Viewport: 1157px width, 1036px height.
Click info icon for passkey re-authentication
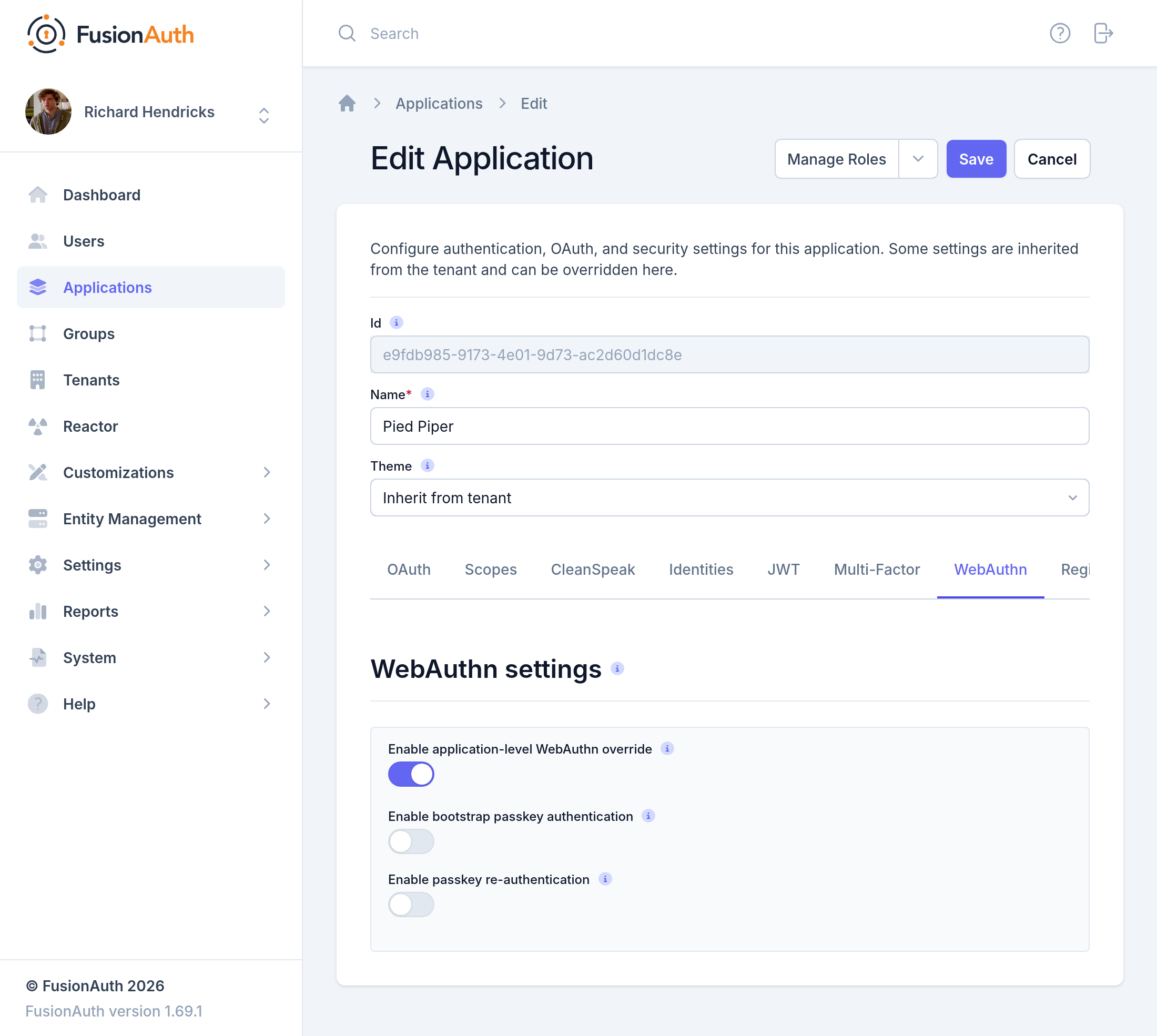605,879
